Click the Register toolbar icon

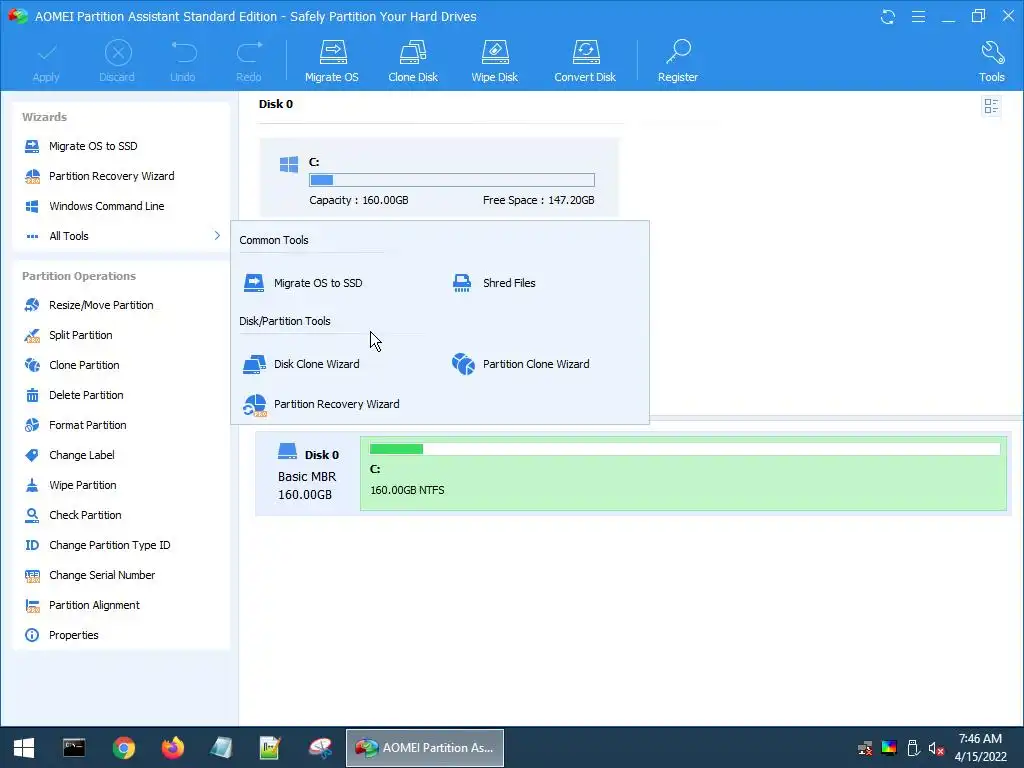(678, 52)
